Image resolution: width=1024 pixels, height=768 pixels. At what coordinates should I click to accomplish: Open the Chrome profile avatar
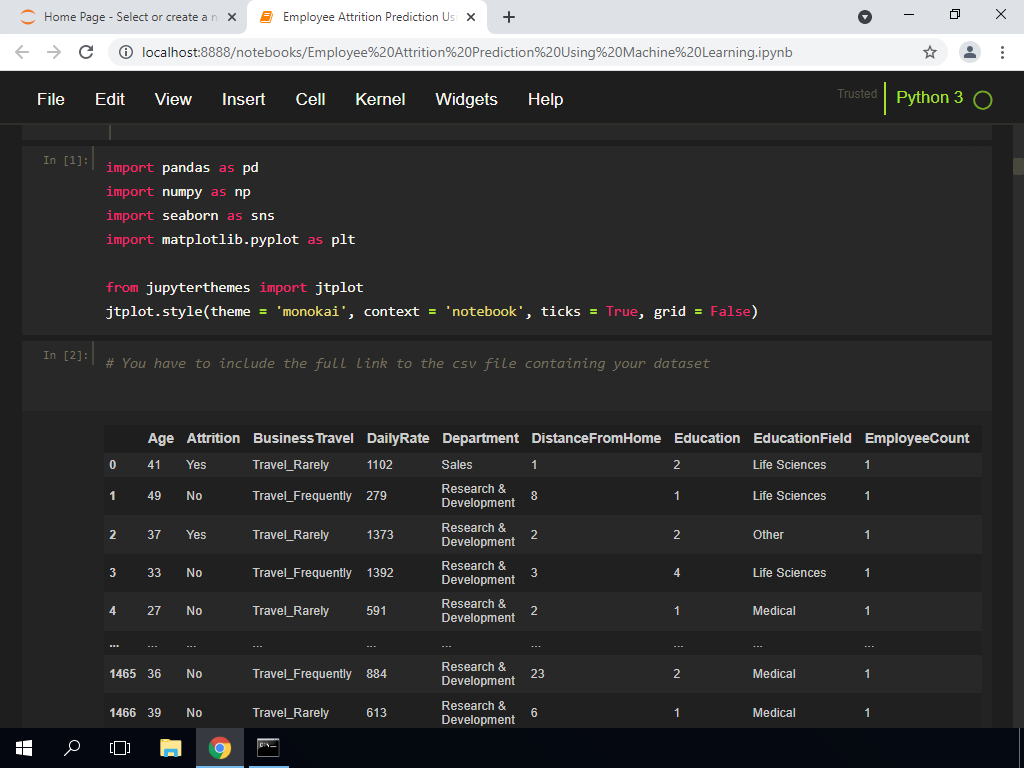(969, 52)
